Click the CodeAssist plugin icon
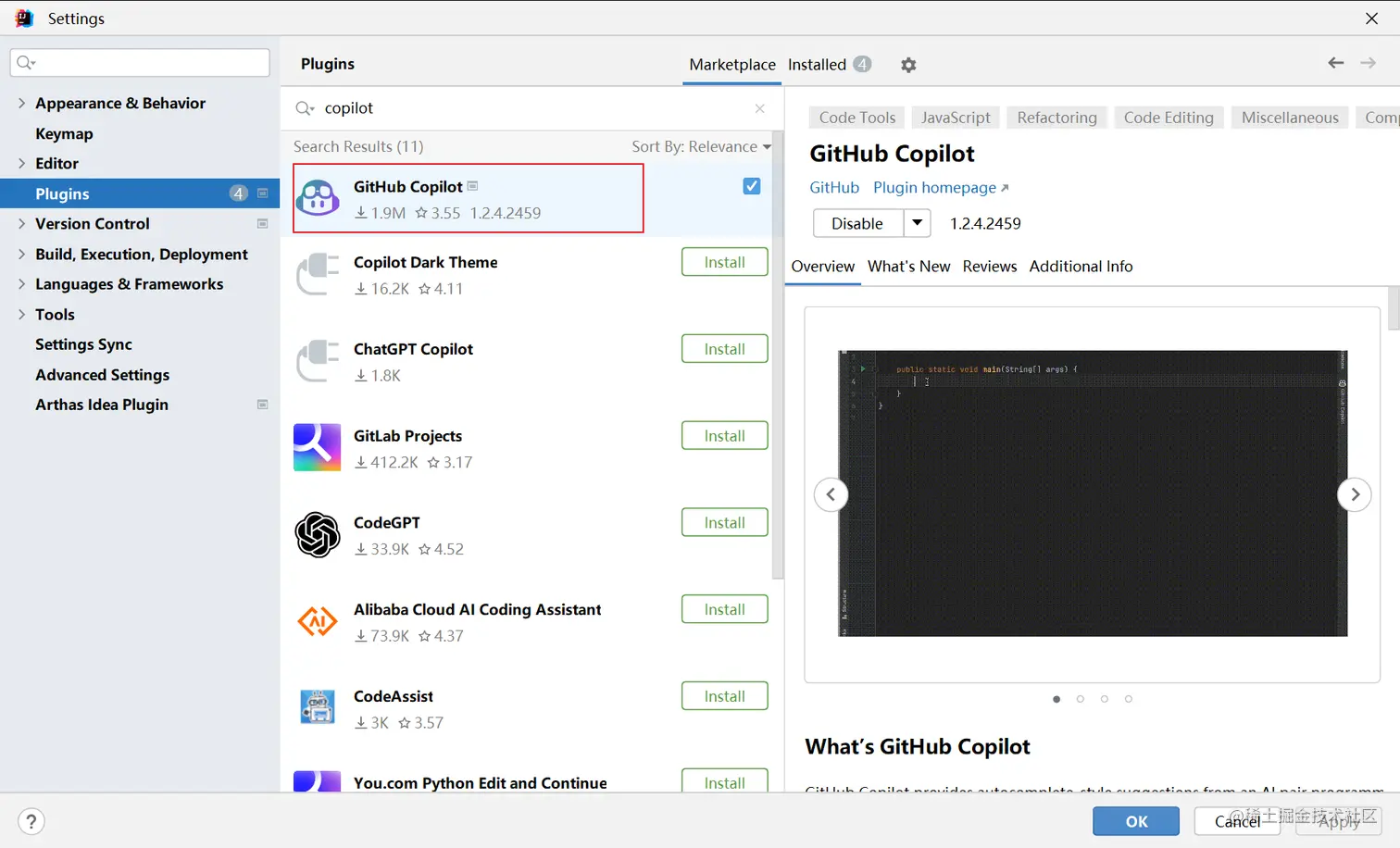This screenshot has width=1400, height=848. pyautogui.click(x=318, y=707)
